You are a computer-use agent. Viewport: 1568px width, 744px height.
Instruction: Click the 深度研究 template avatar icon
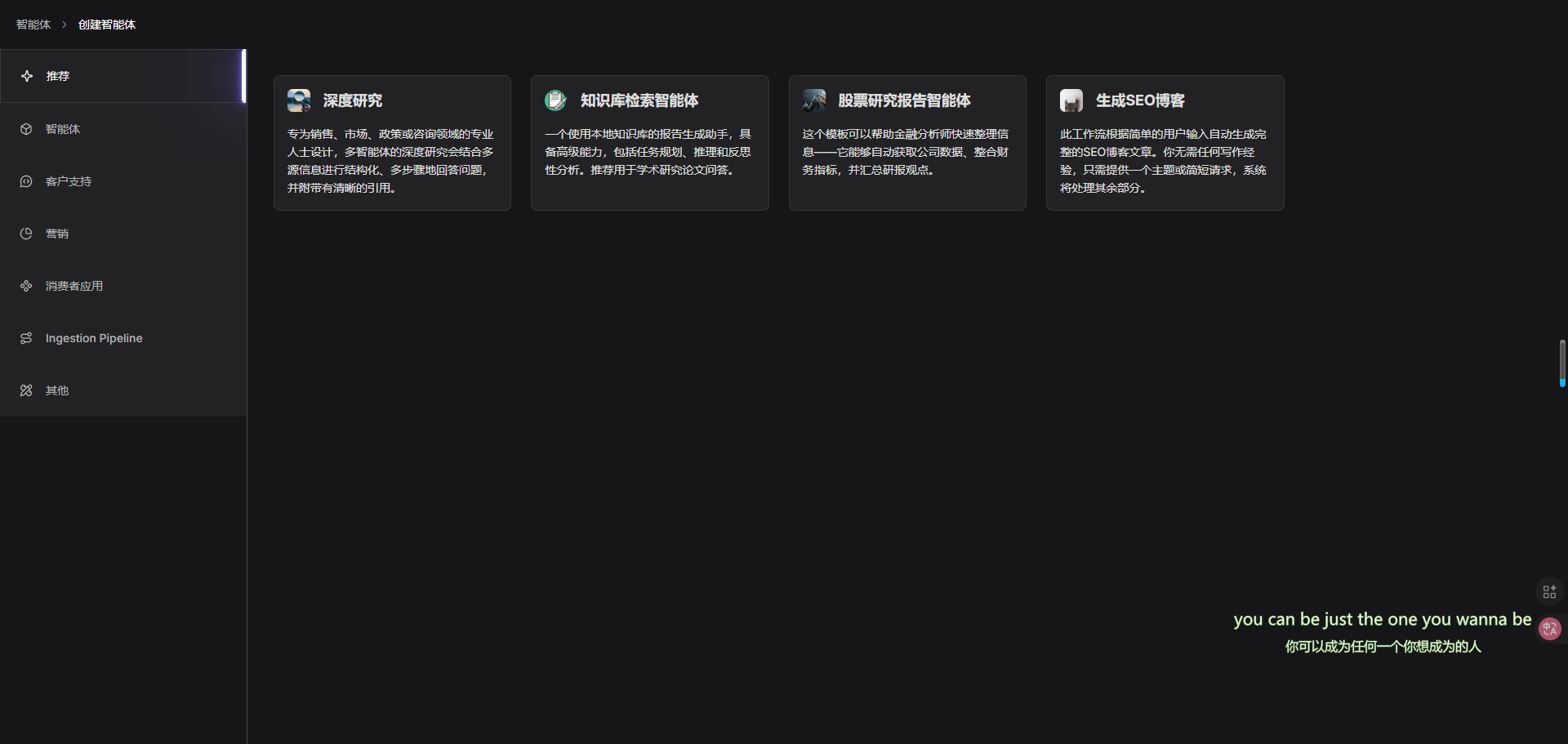coord(299,100)
